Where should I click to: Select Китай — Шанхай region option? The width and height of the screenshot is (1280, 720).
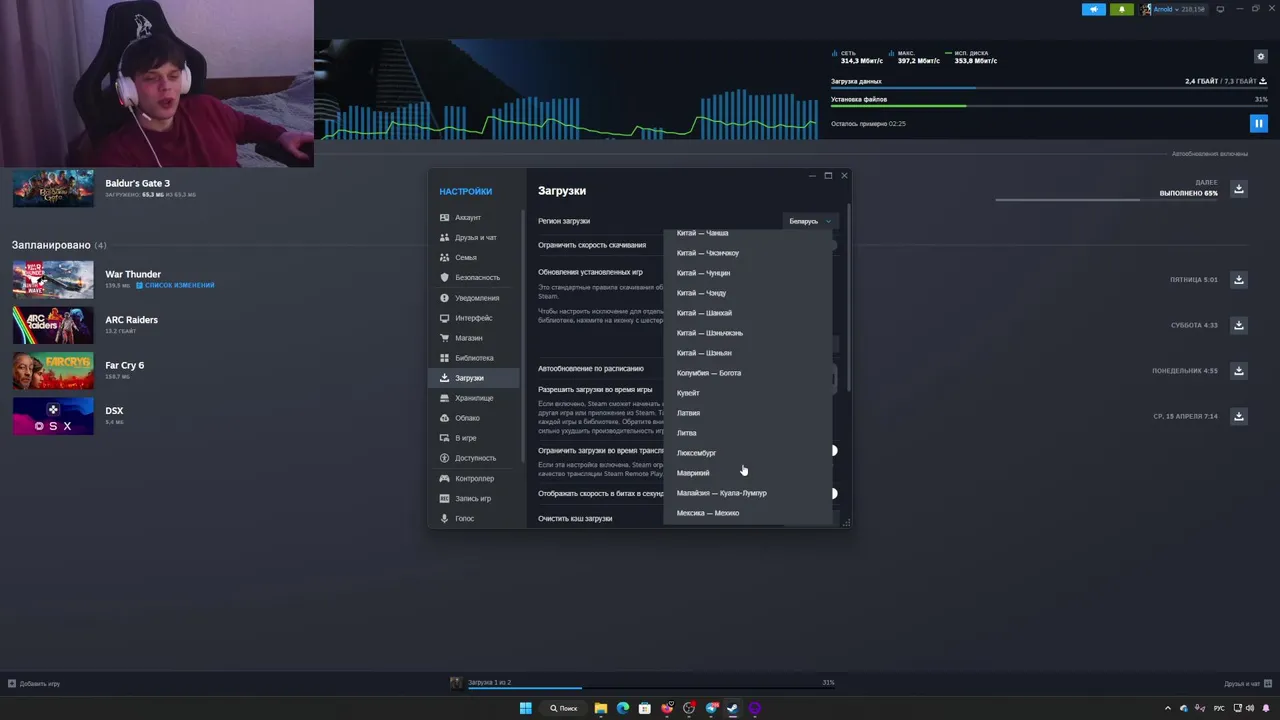(x=748, y=313)
